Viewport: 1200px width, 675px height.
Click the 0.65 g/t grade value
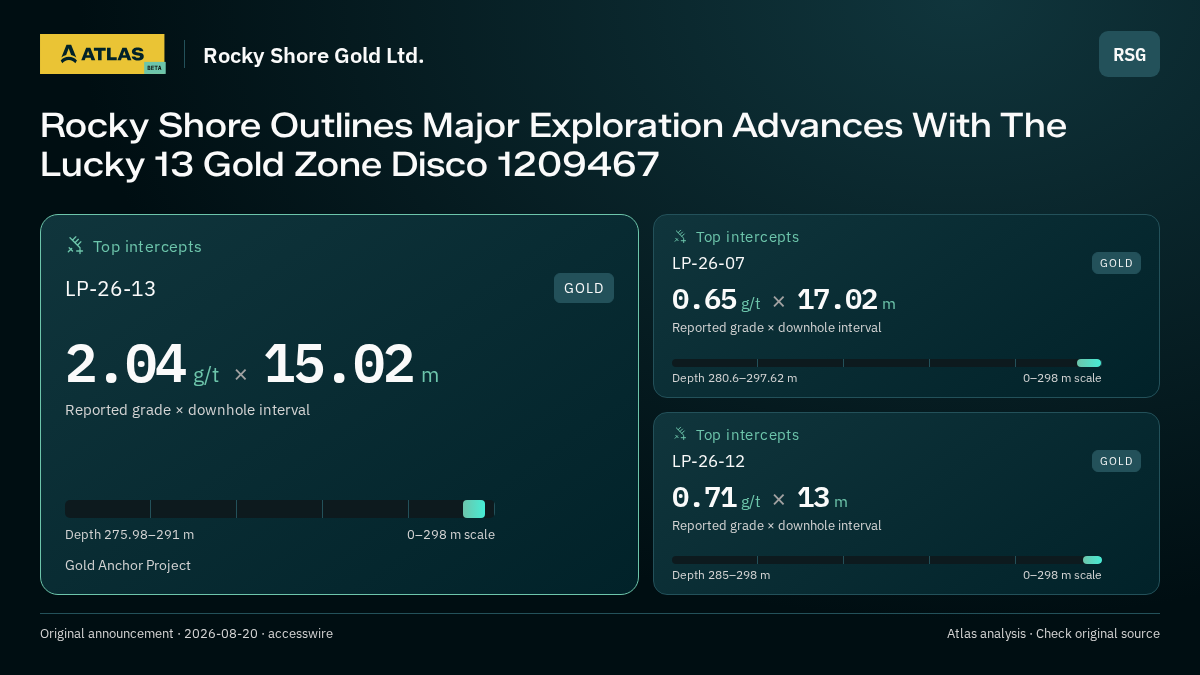pos(716,300)
